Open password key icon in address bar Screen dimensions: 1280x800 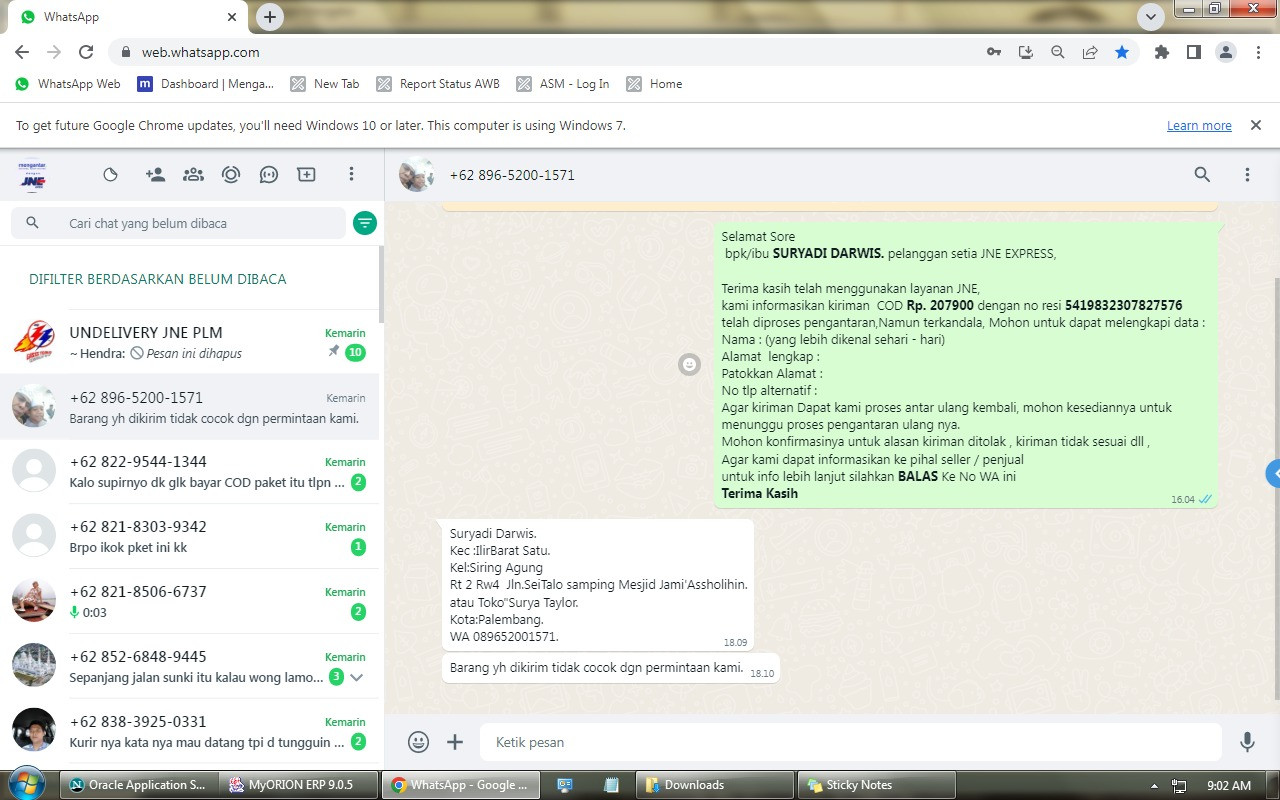(994, 52)
